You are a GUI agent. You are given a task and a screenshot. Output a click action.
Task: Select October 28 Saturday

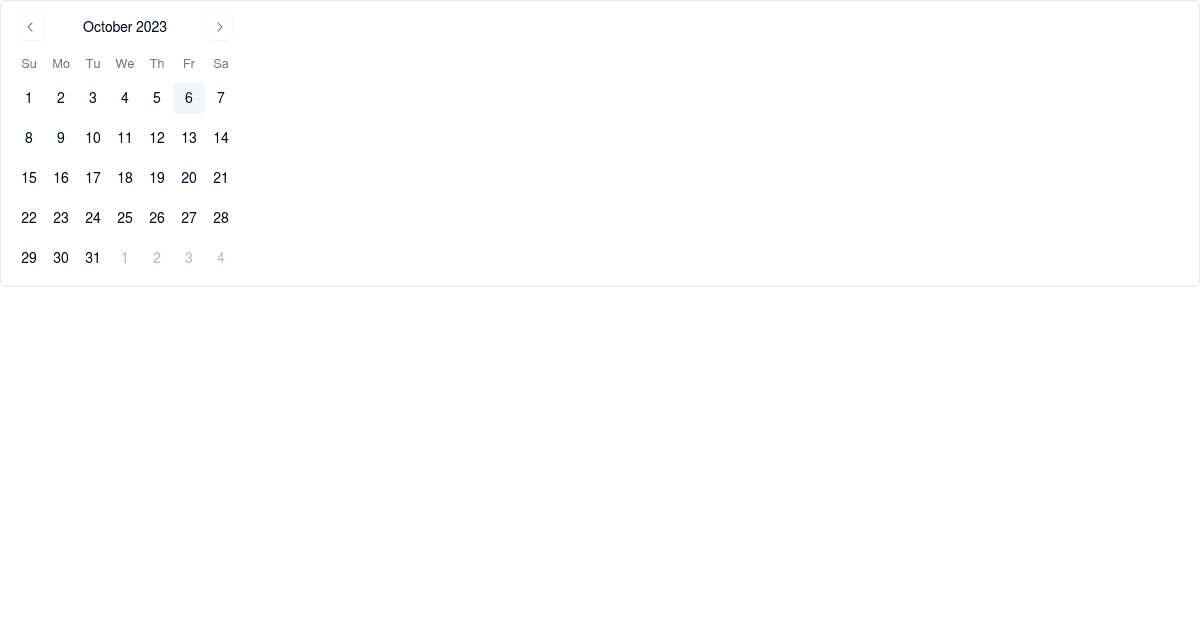tap(221, 218)
